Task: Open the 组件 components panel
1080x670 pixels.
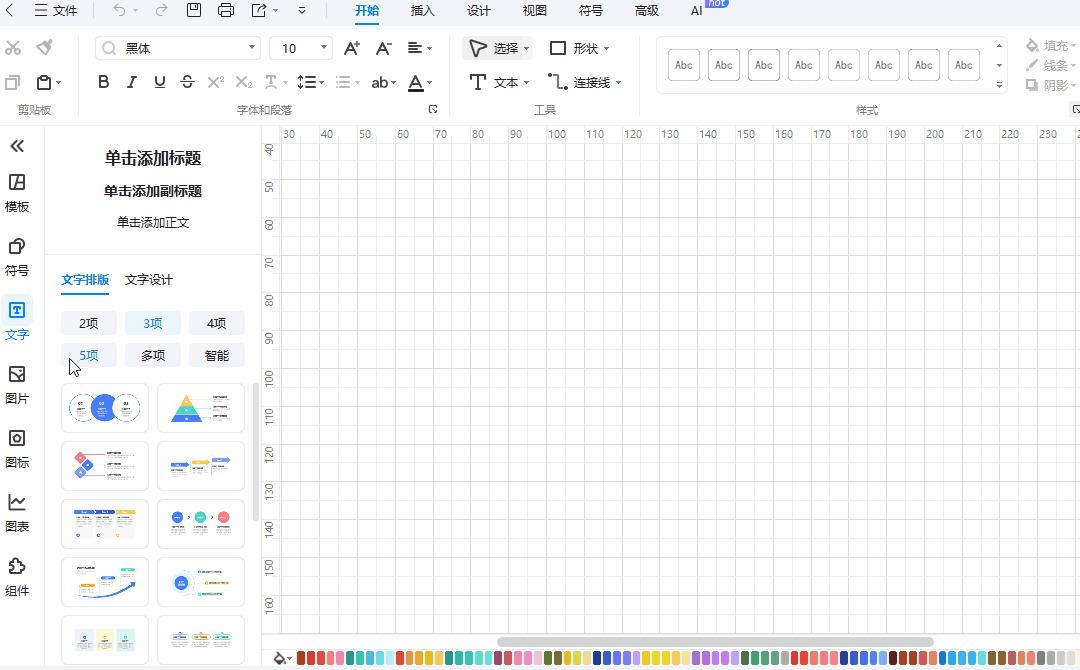Action: [17, 576]
